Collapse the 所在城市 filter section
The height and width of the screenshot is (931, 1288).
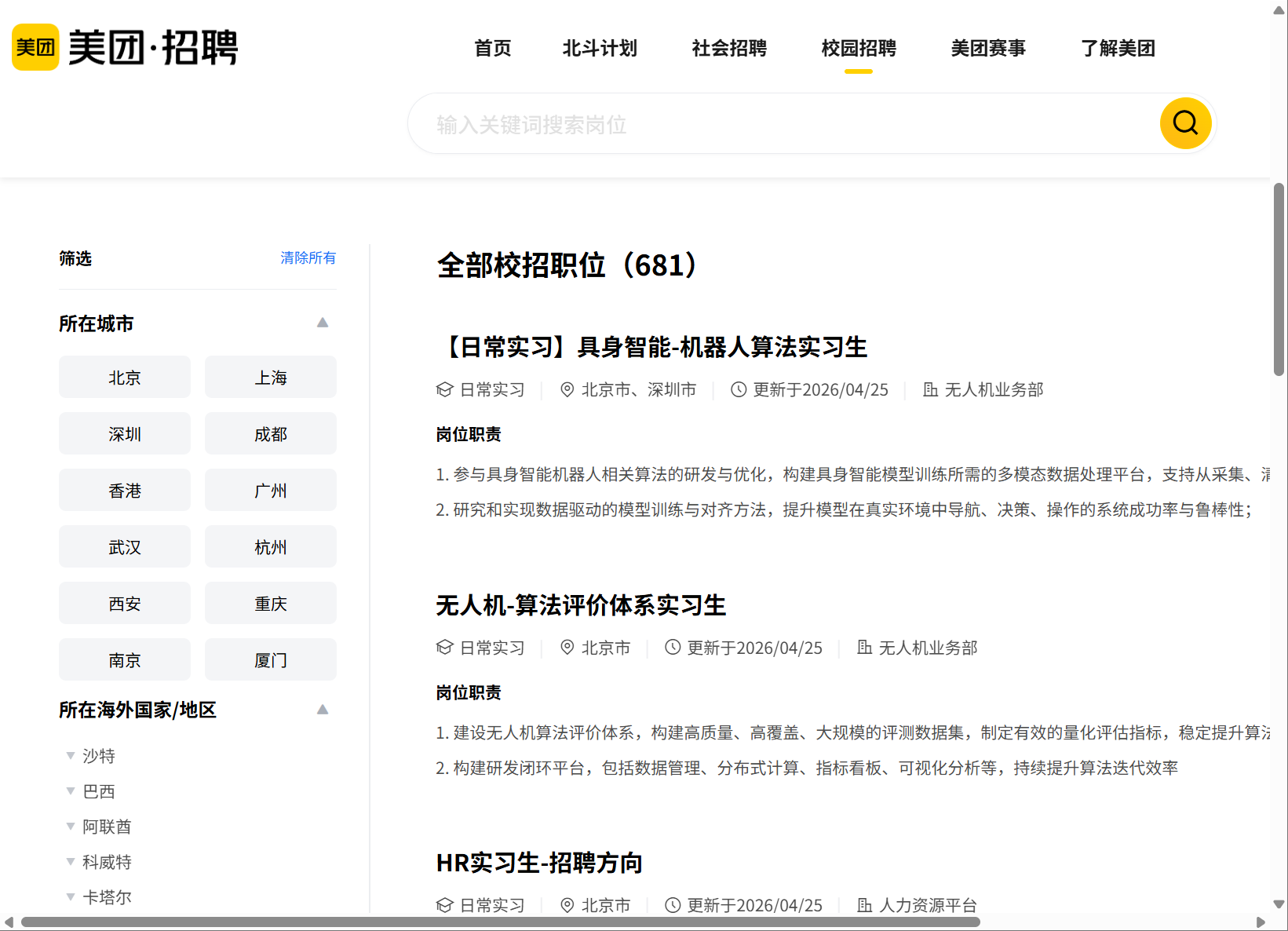[323, 323]
